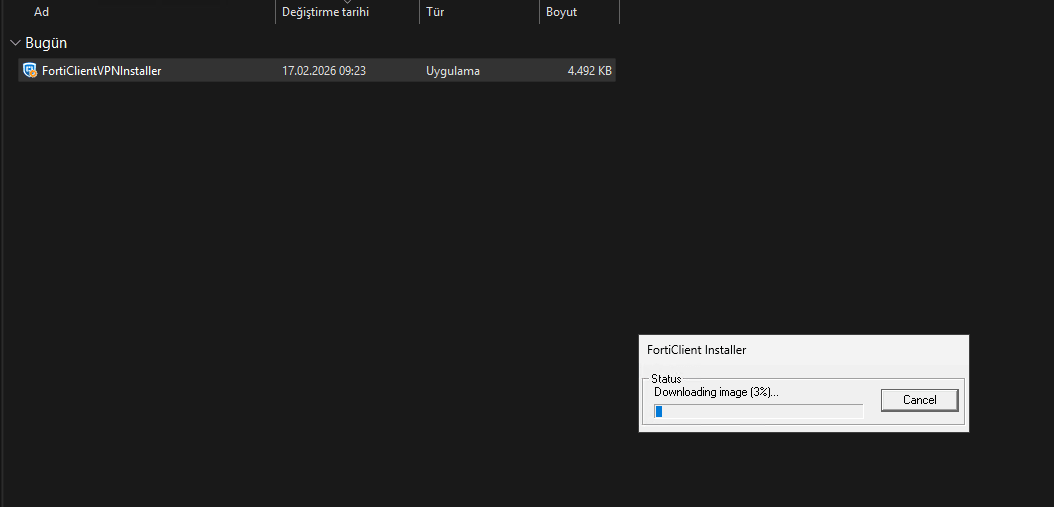The width and height of the screenshot is (1054, 507).
Task: Click the Uygulama type cell
Action: pyautogui.click(x=452, y=71)
